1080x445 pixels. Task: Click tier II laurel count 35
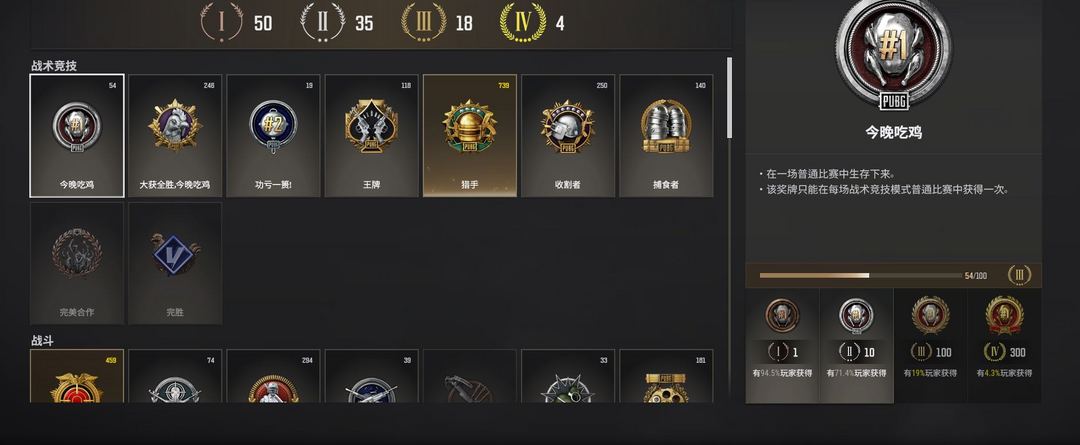pos(337,22)
